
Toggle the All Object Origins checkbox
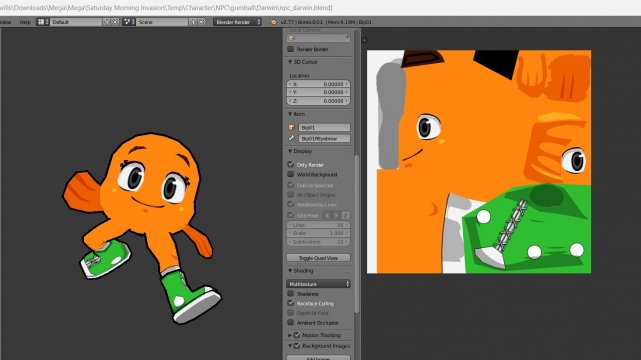pos(291,195)
